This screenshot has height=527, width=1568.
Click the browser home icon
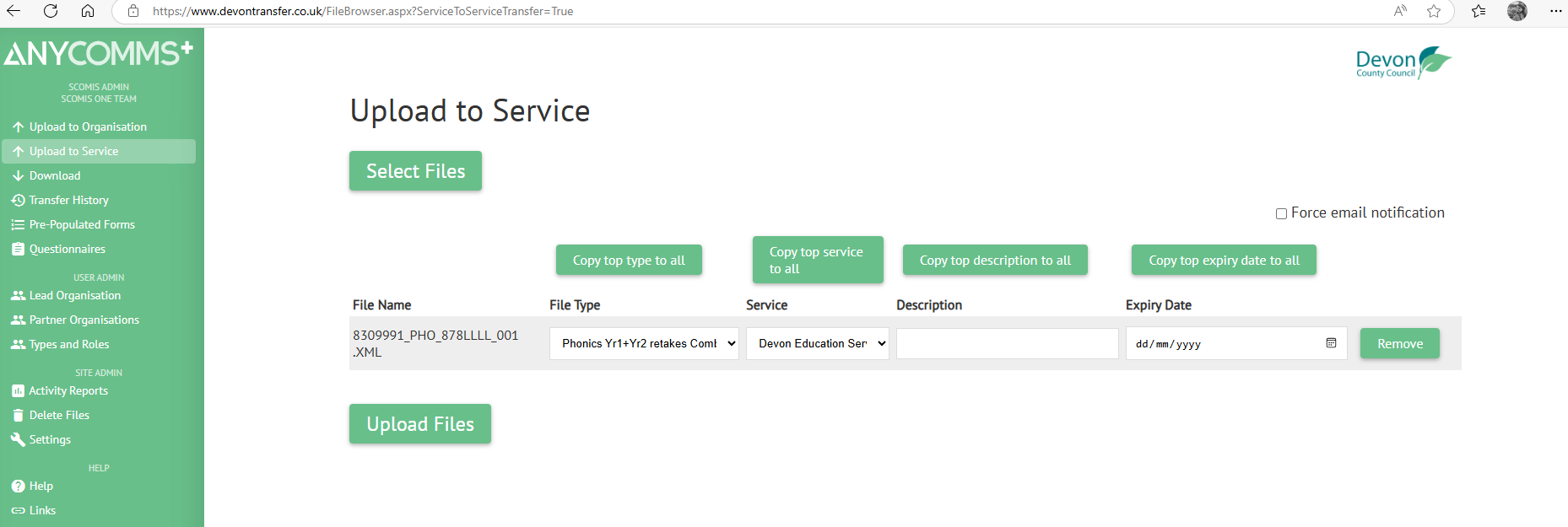click(88, 11)
